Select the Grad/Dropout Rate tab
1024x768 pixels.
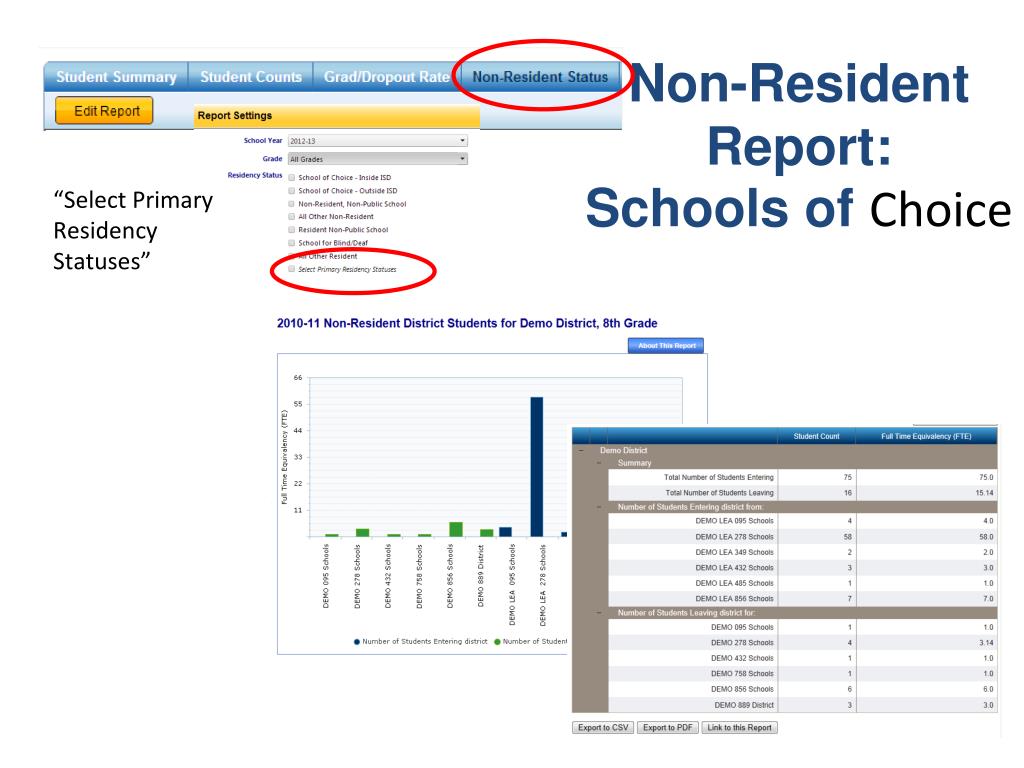(387, 76)
